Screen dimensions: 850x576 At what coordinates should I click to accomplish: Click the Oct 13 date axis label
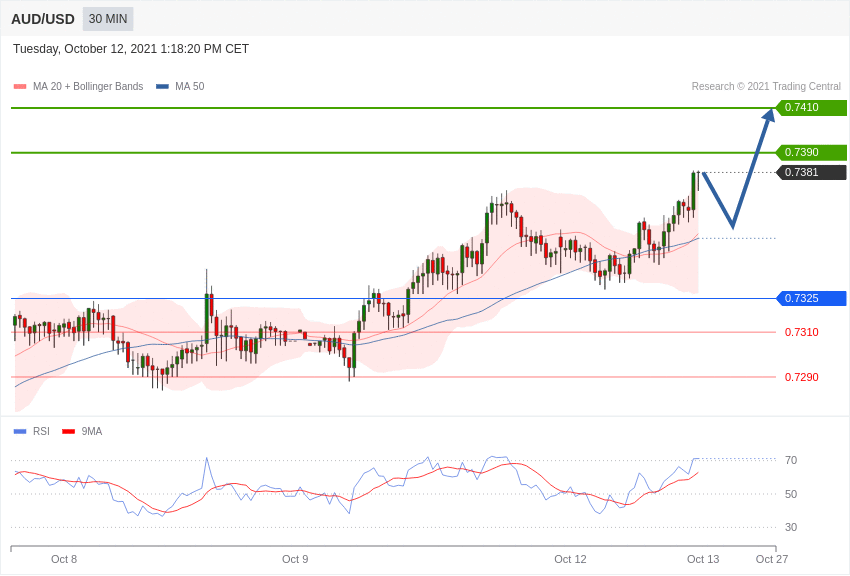point(703,559)
